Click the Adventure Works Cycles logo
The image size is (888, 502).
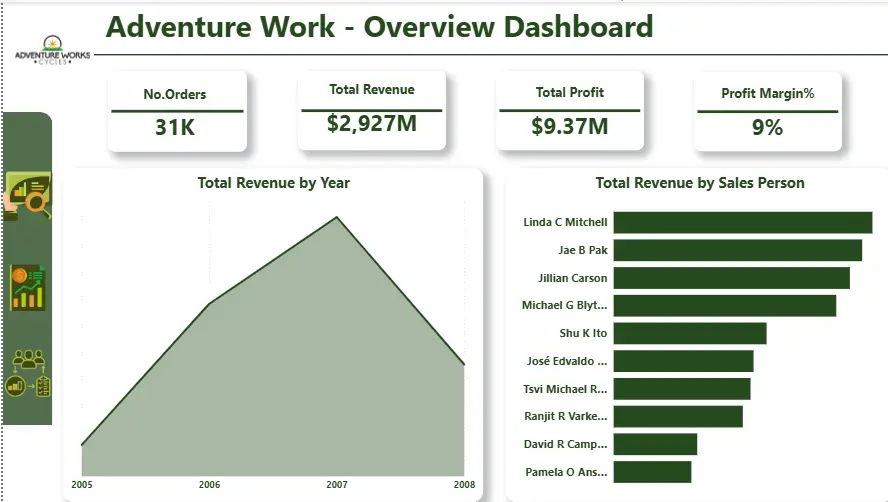coord(52,51)
